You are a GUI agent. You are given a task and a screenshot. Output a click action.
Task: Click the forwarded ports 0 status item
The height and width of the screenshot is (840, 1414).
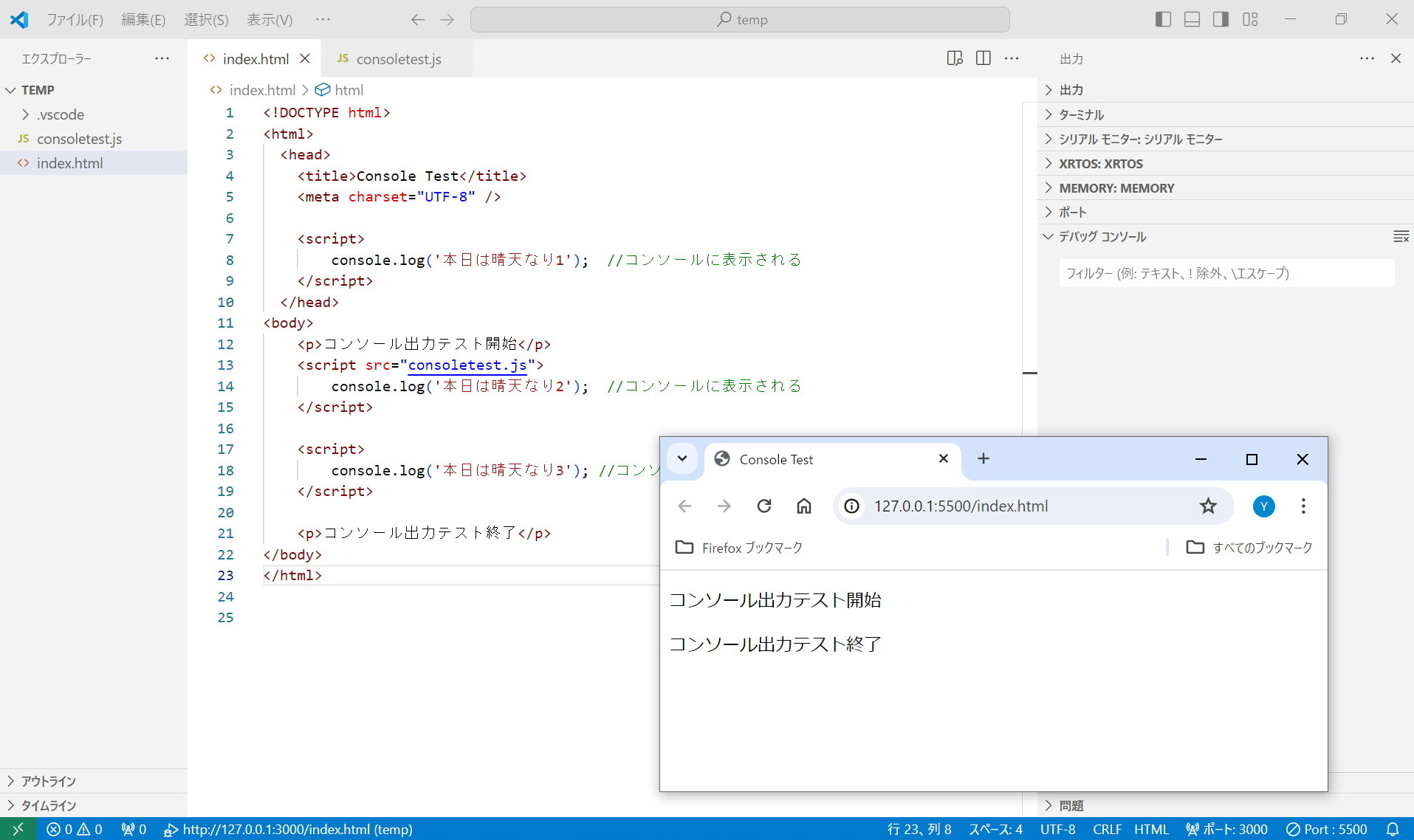(x=134, y=829)
